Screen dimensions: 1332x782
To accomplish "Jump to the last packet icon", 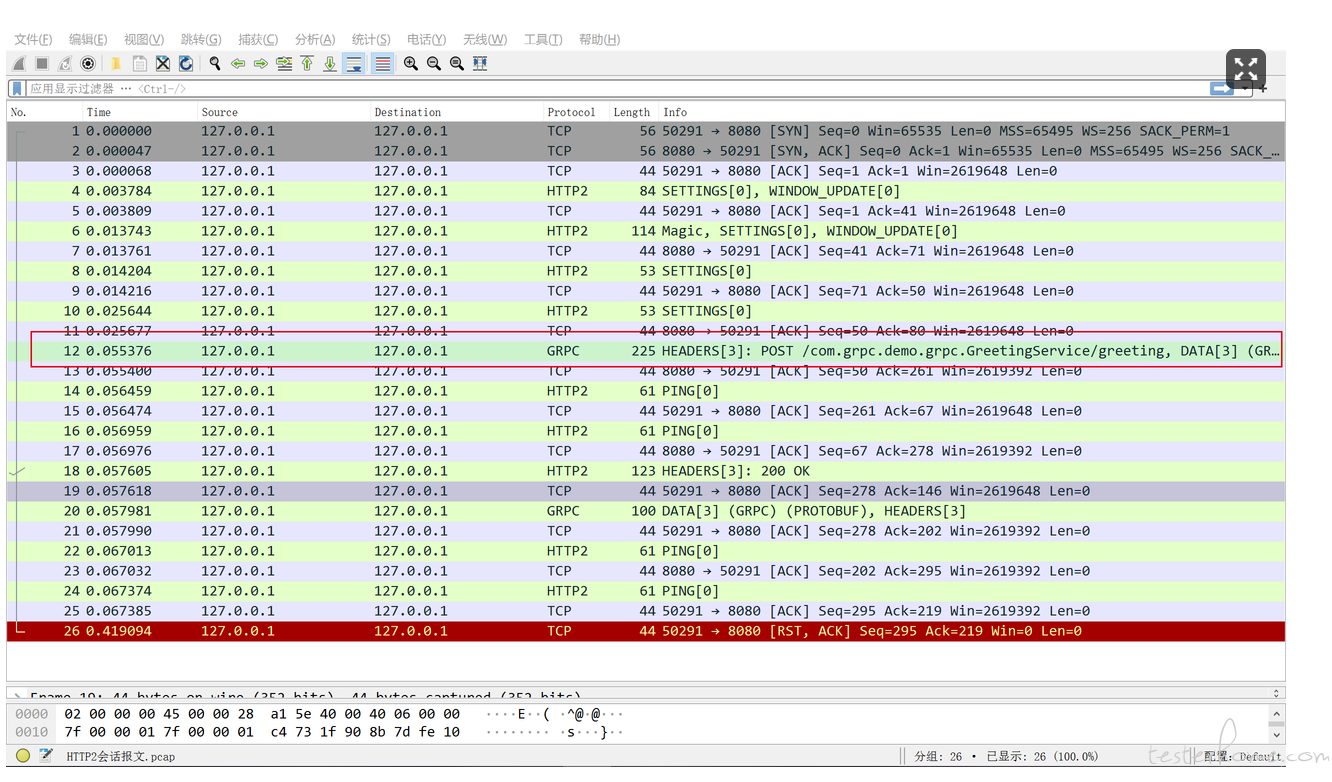I will coord(329,64).
